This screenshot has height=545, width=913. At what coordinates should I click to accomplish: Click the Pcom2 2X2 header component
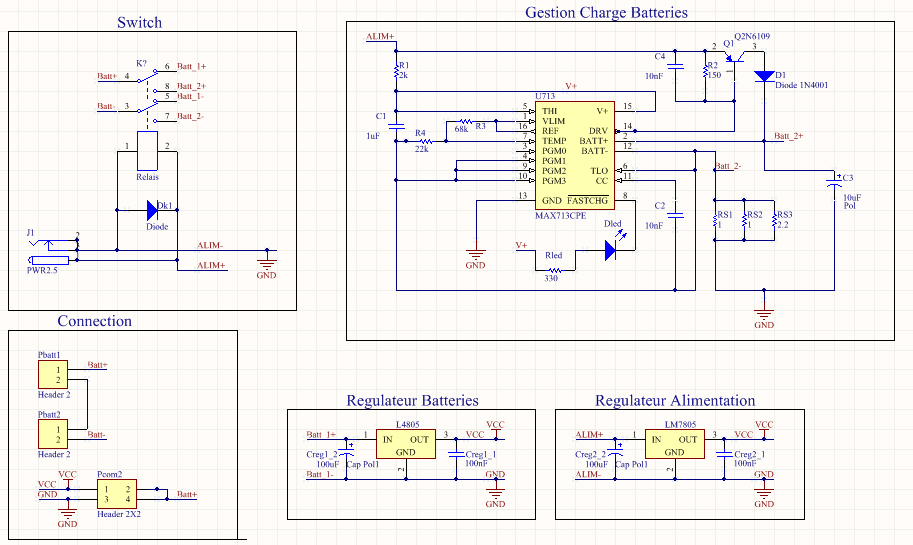point(116,494)
